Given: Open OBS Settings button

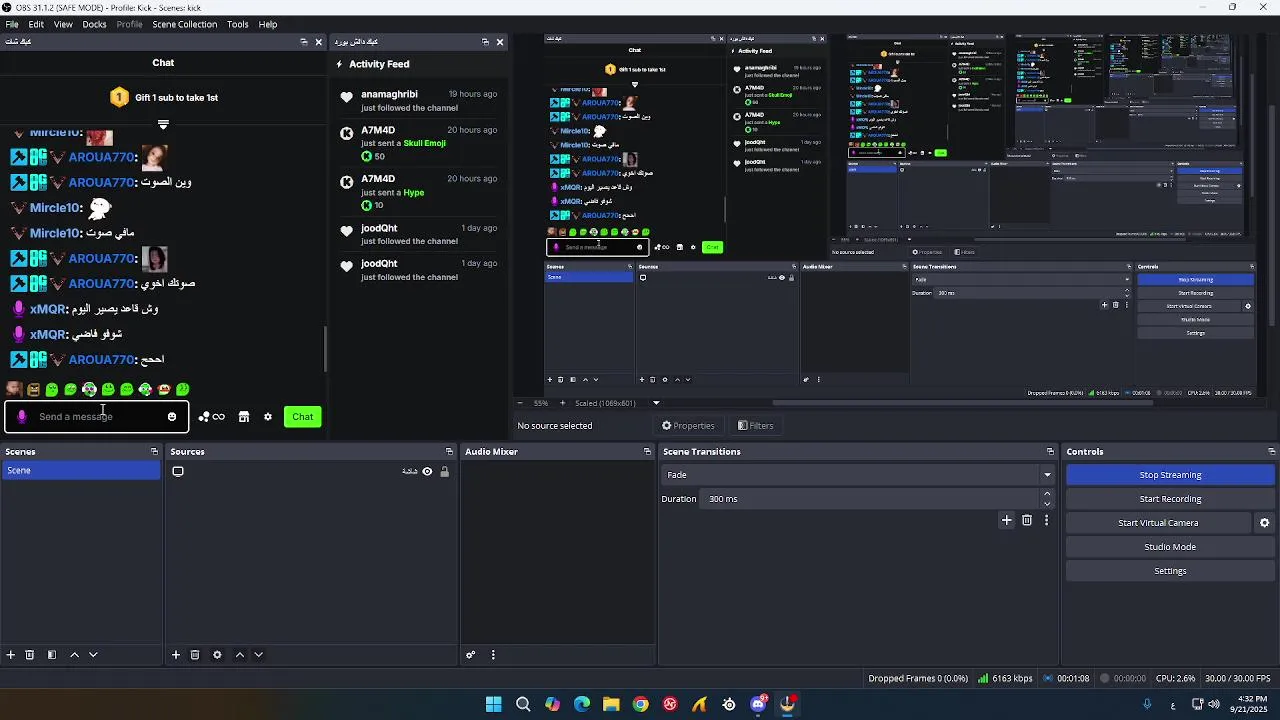Looking at the screenshot, I should [1170, 571].
